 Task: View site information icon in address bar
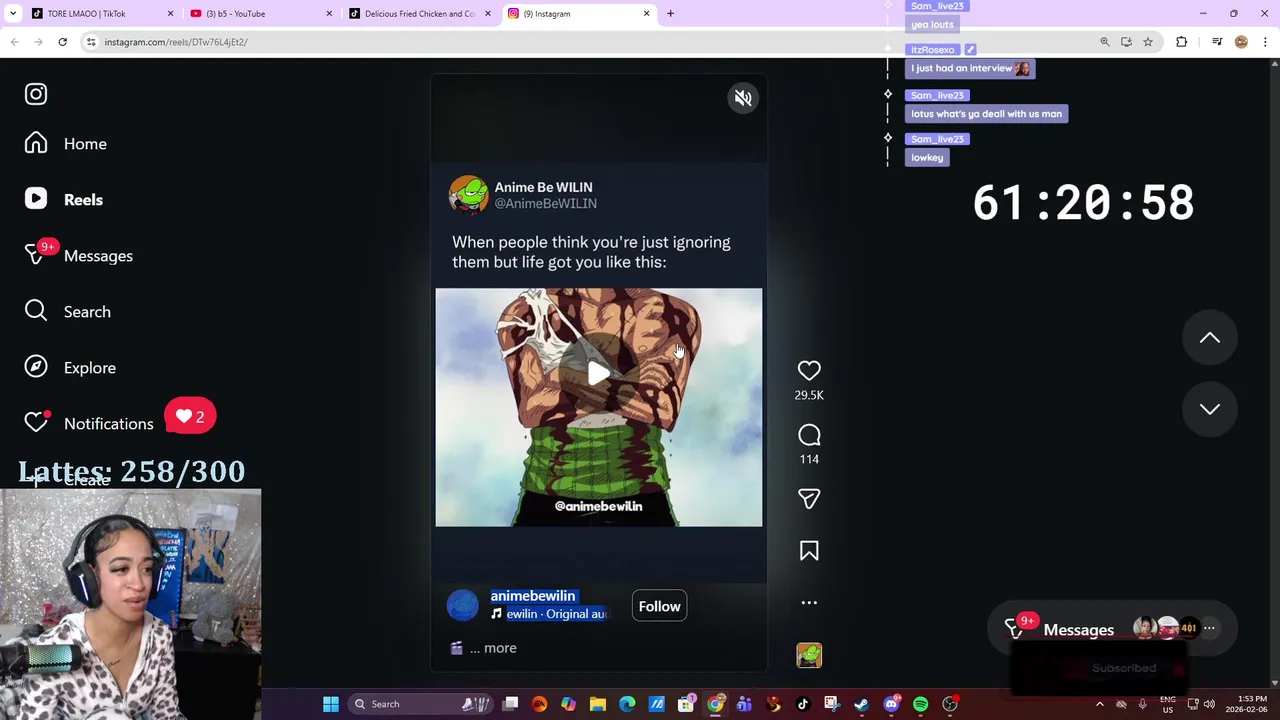(x=91, y=42)
